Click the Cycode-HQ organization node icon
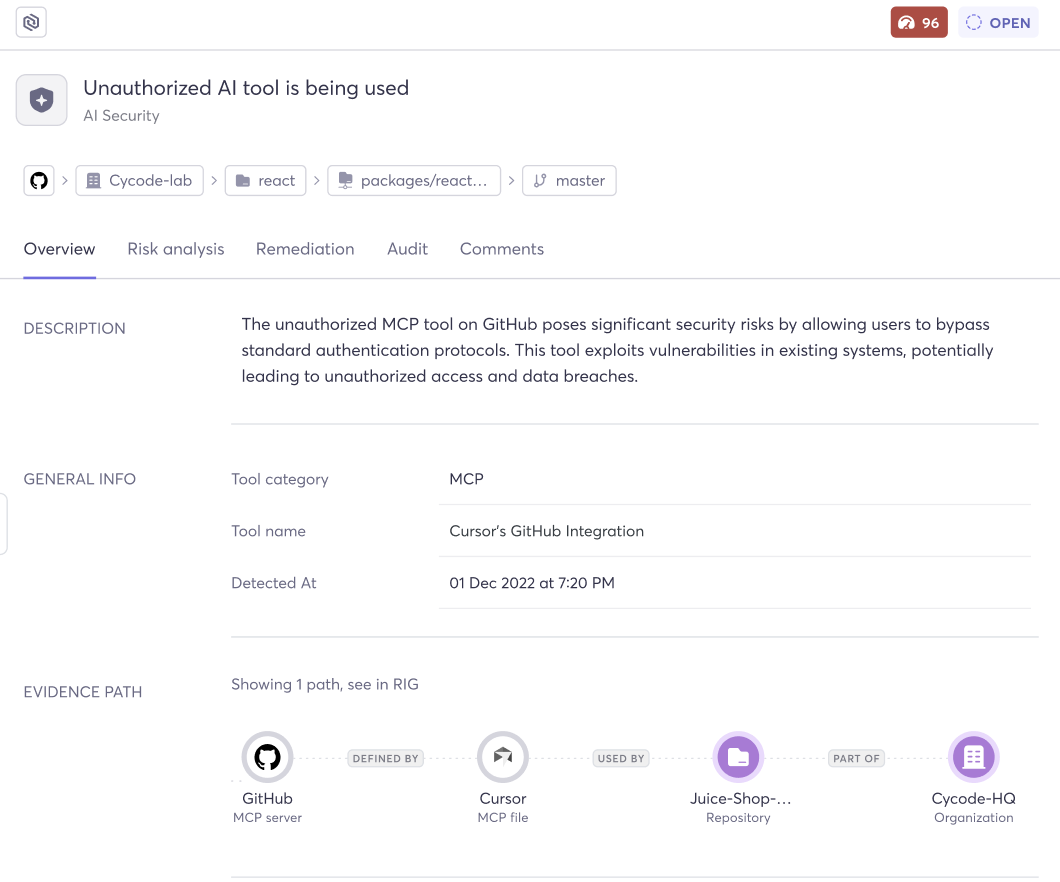The height and width of the screenshot is (882, 1060). tap(973, 757)
